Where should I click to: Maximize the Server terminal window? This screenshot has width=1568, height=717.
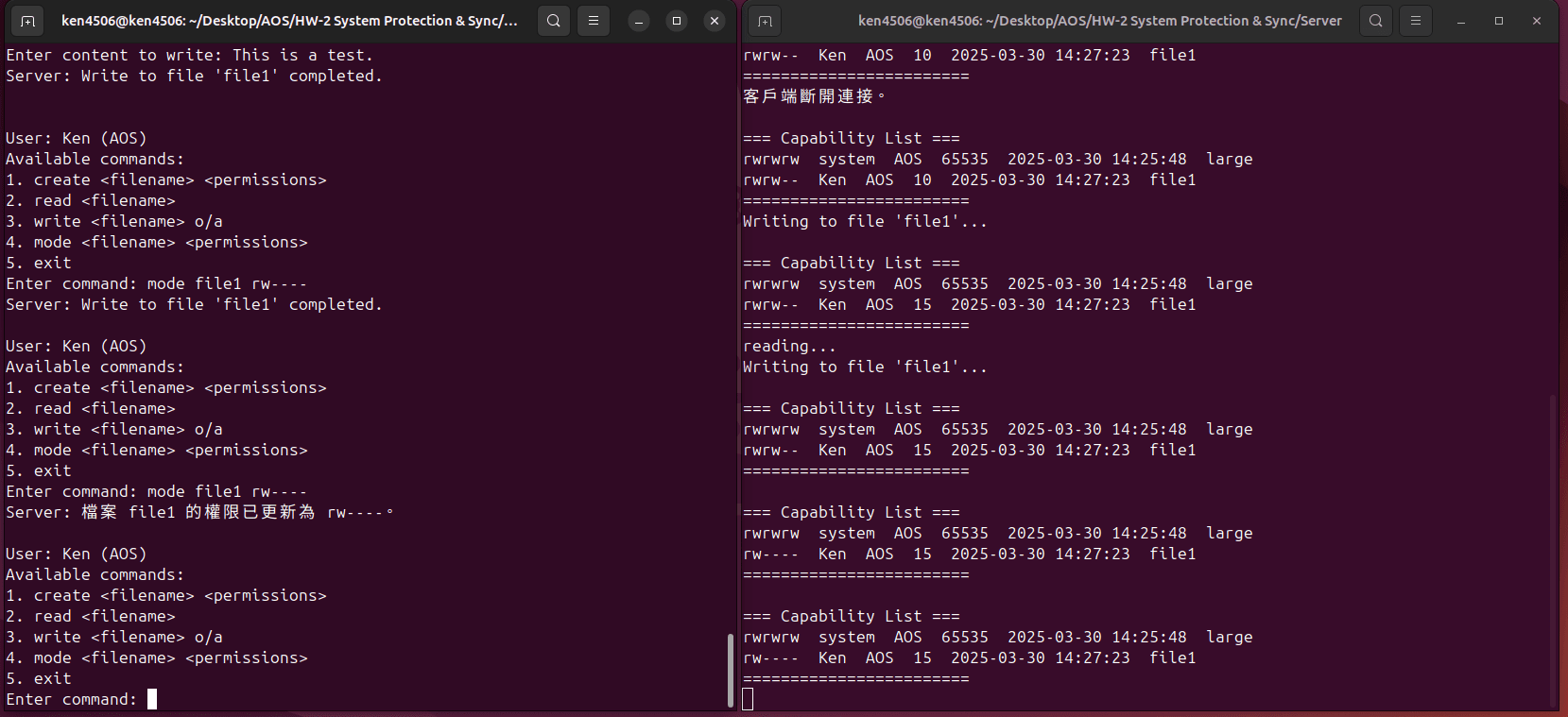[1499, 21]
